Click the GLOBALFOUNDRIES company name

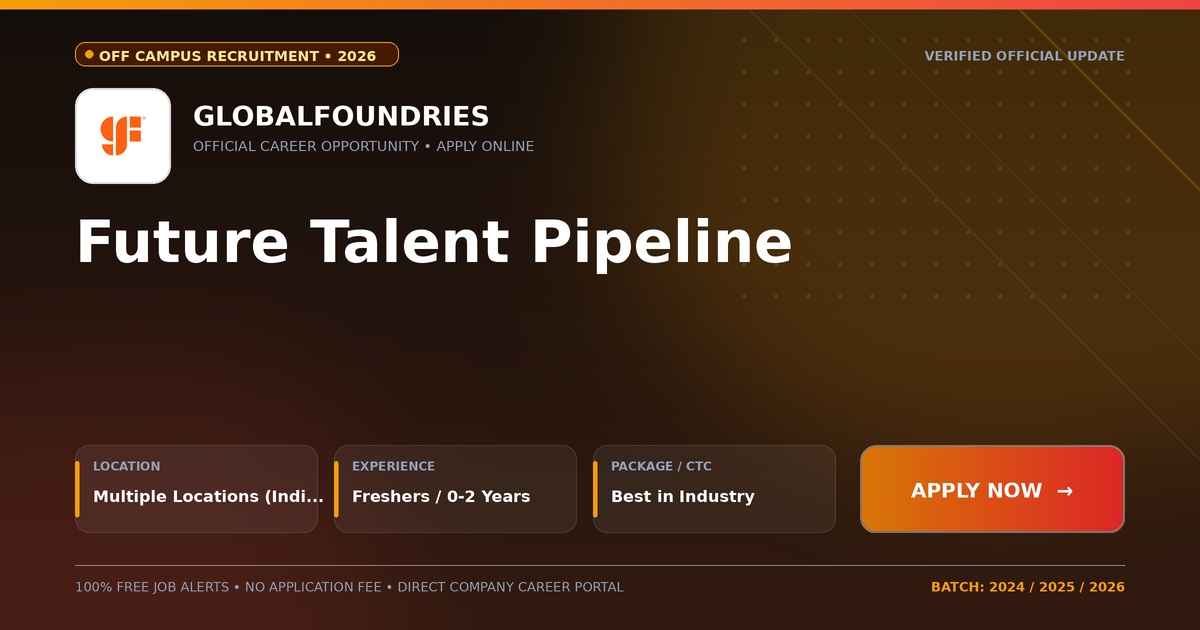341,116
